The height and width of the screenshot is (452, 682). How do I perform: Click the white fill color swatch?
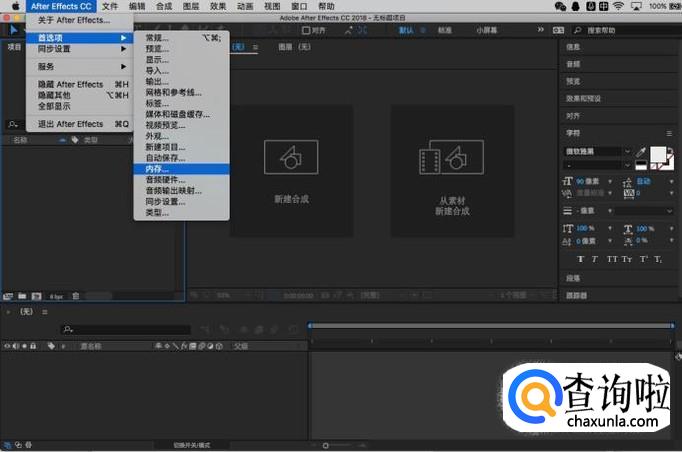pyautogui.click(x=658, y=154)
